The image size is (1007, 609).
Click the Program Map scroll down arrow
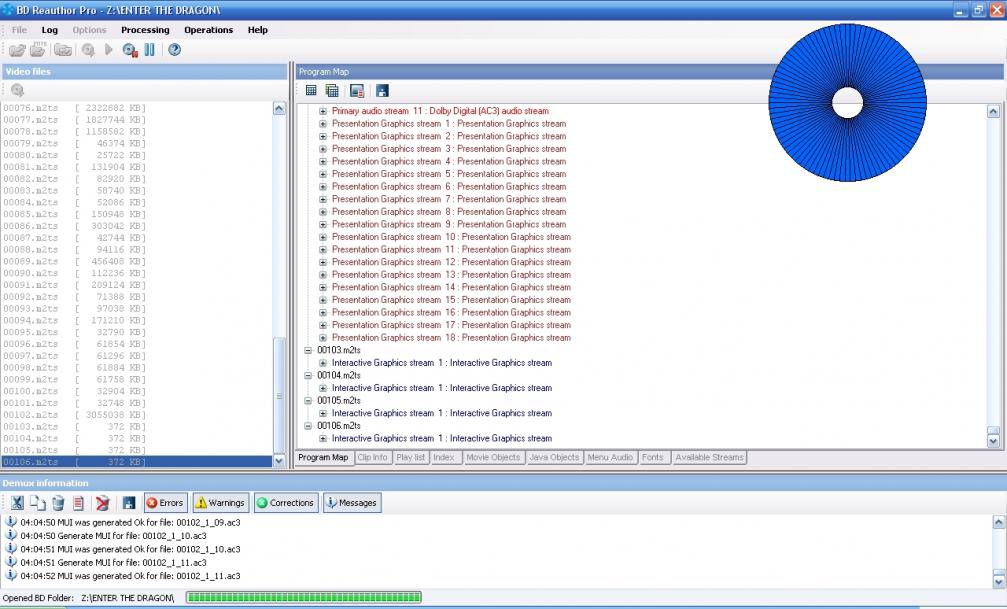point(994,441)
